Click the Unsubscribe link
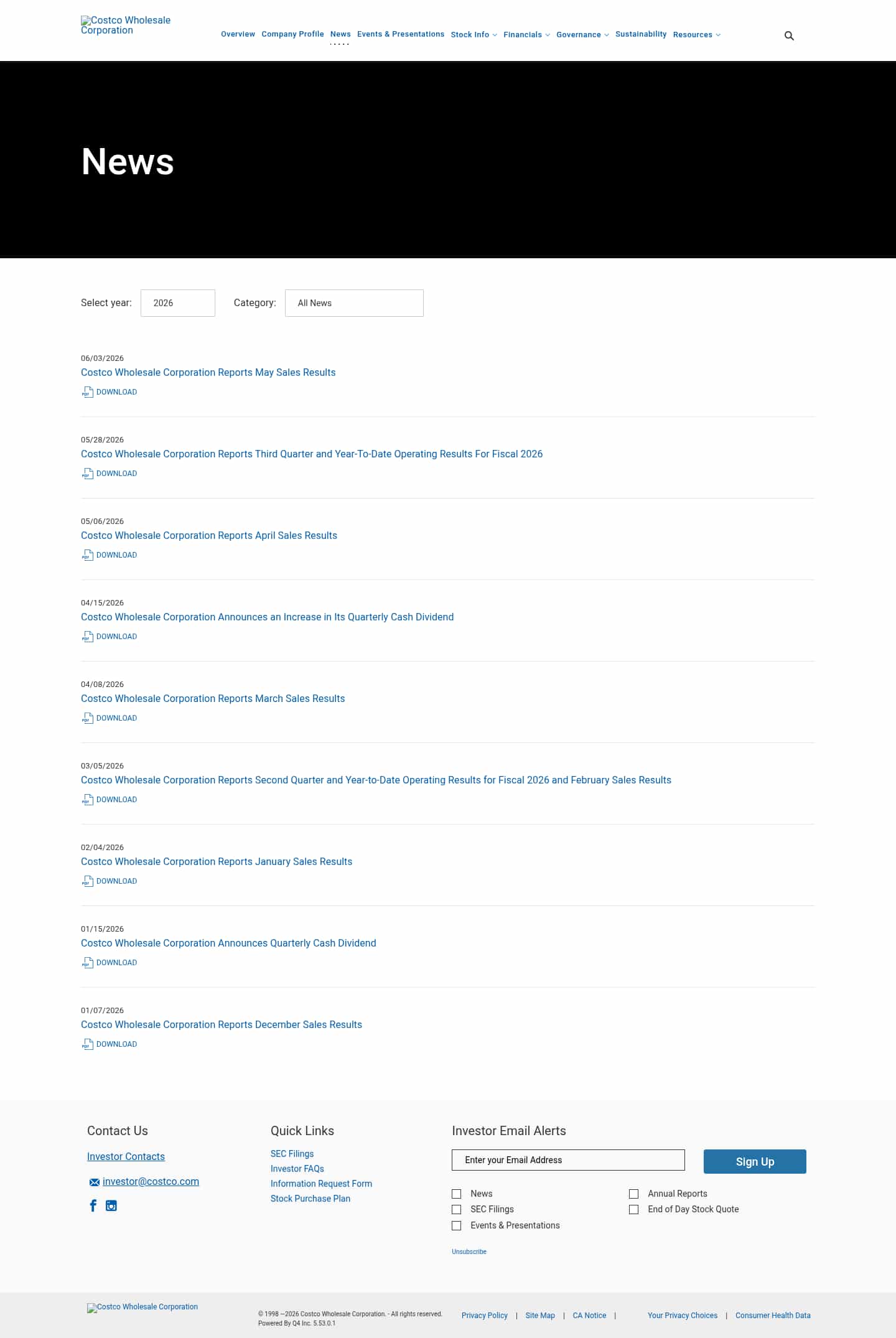 tap(469, 1251)
